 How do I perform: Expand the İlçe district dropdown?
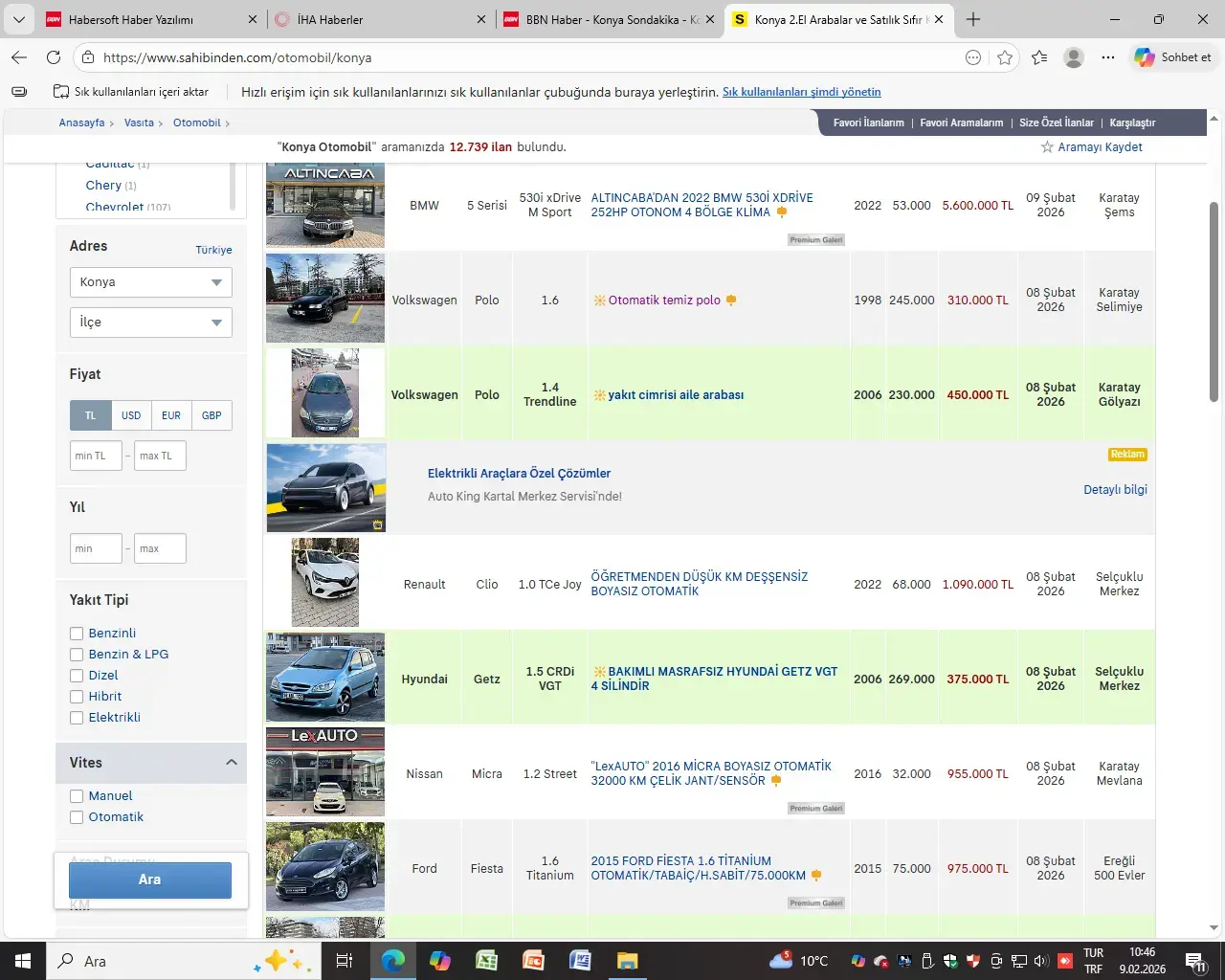point(150,323)
